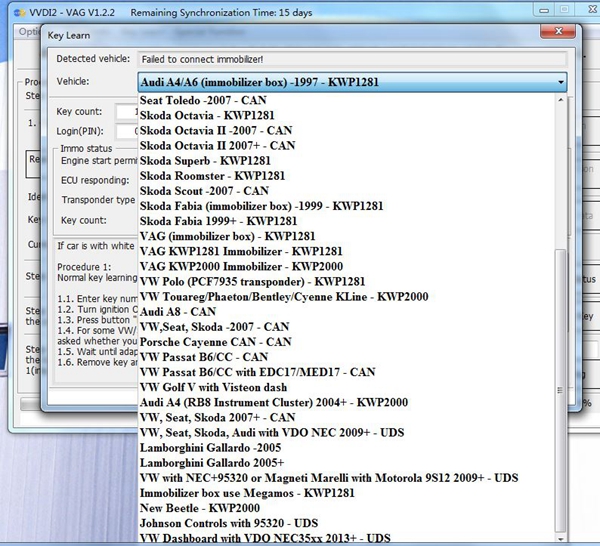
Task: Select Seat Toledo -2007 - CAN
Action: click(x=346, y=100)
